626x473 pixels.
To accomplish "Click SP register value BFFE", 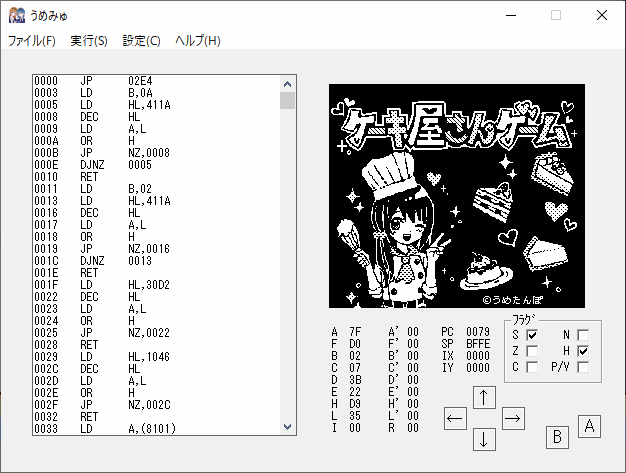I will tap(478, 344).
